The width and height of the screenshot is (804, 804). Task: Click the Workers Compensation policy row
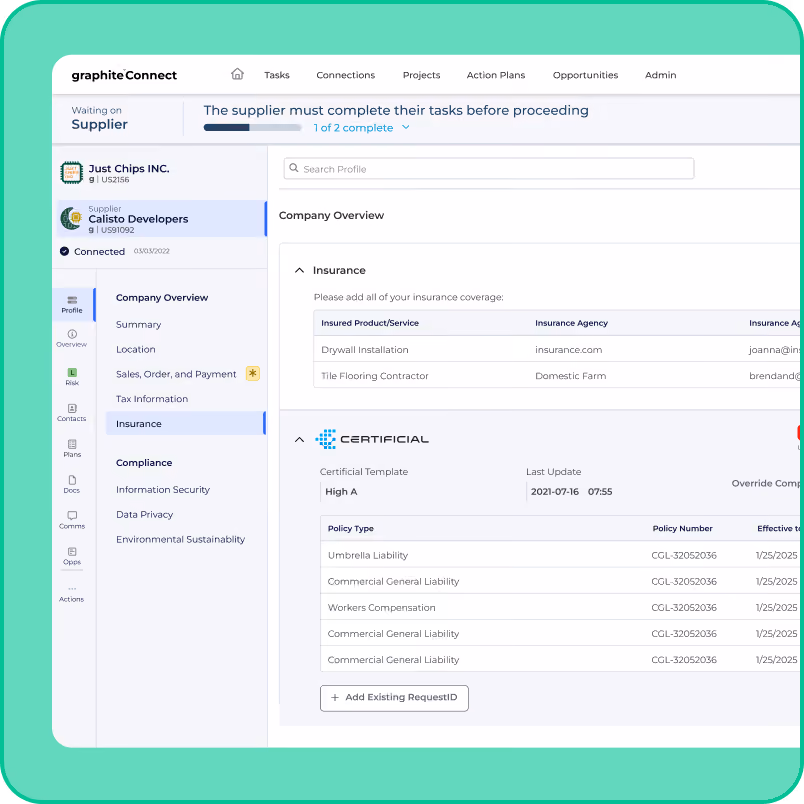click(560, 608)
